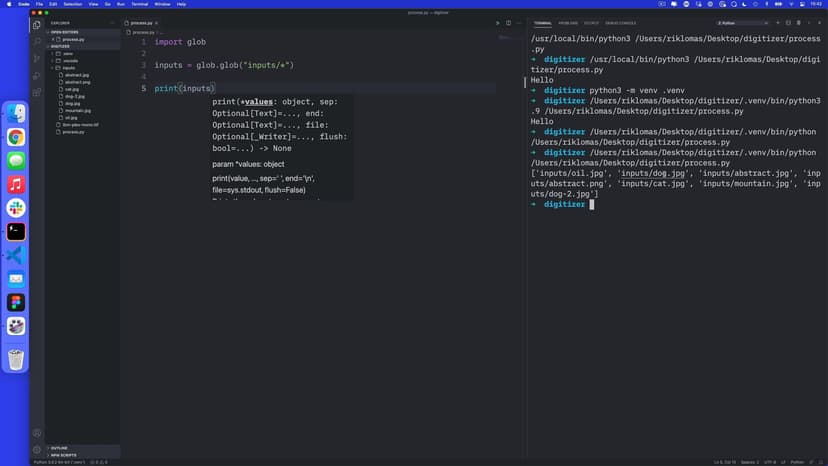Launch Google Chrome from the dock
The height and width of the screenshot is (466, 828).
point(16,137)
